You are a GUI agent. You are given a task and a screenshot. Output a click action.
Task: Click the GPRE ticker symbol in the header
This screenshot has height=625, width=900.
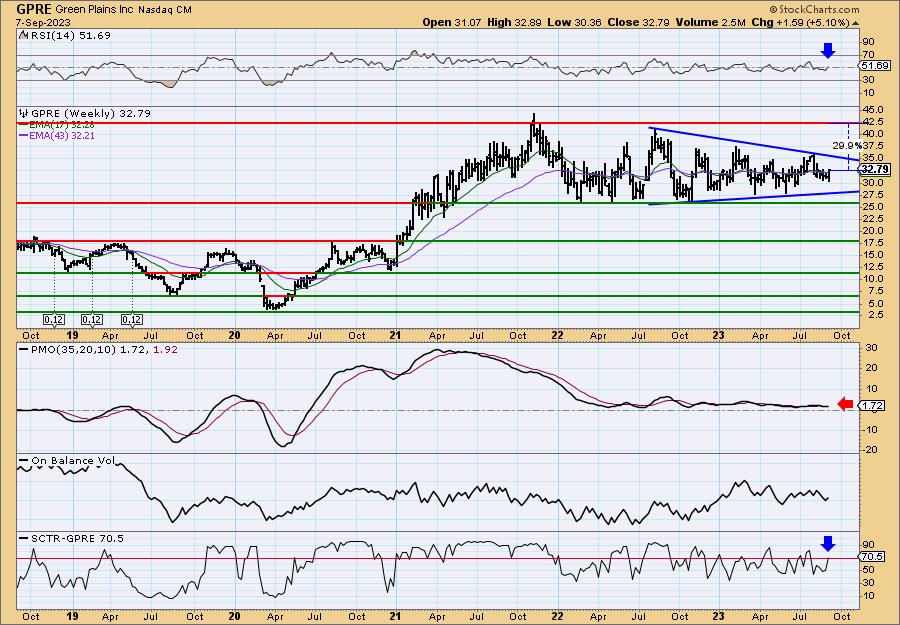34,9
